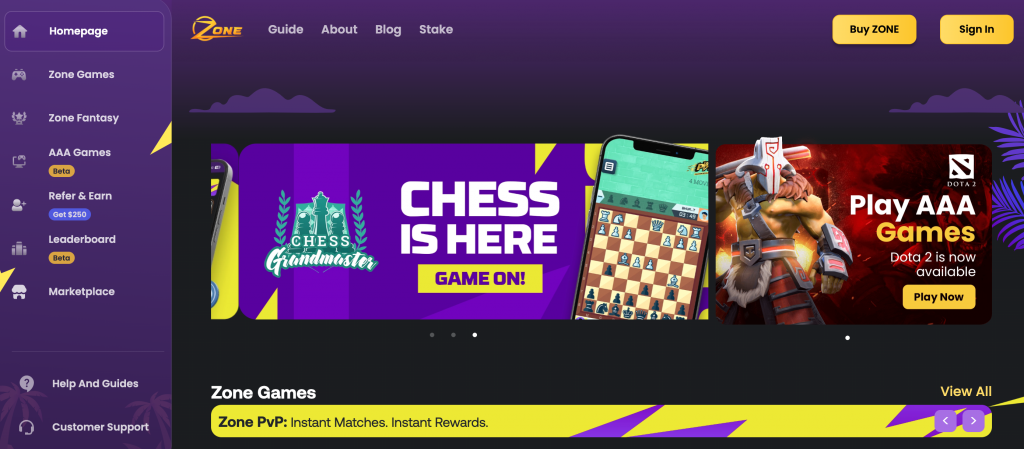The width and height of the screenshot is (1024, 449).
Task: Click the dot under Dota banner
Action: point(848,338)
